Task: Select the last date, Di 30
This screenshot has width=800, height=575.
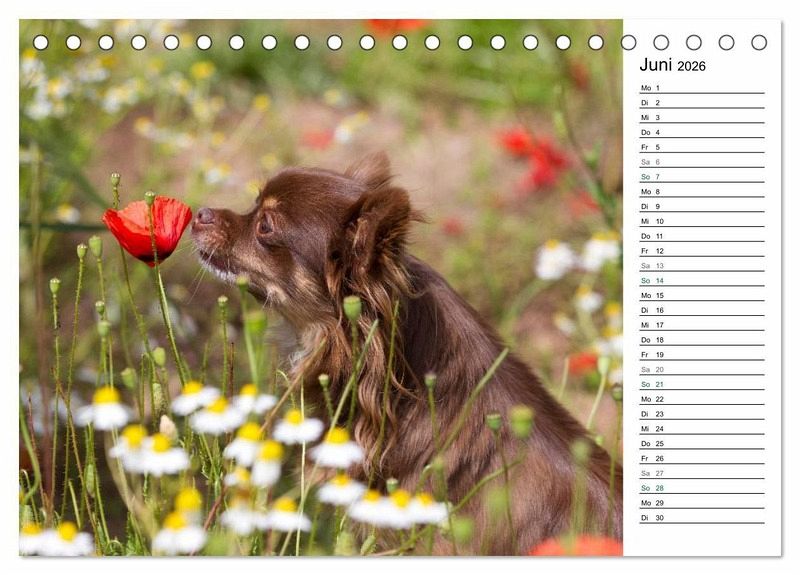Action: (700, 518)
